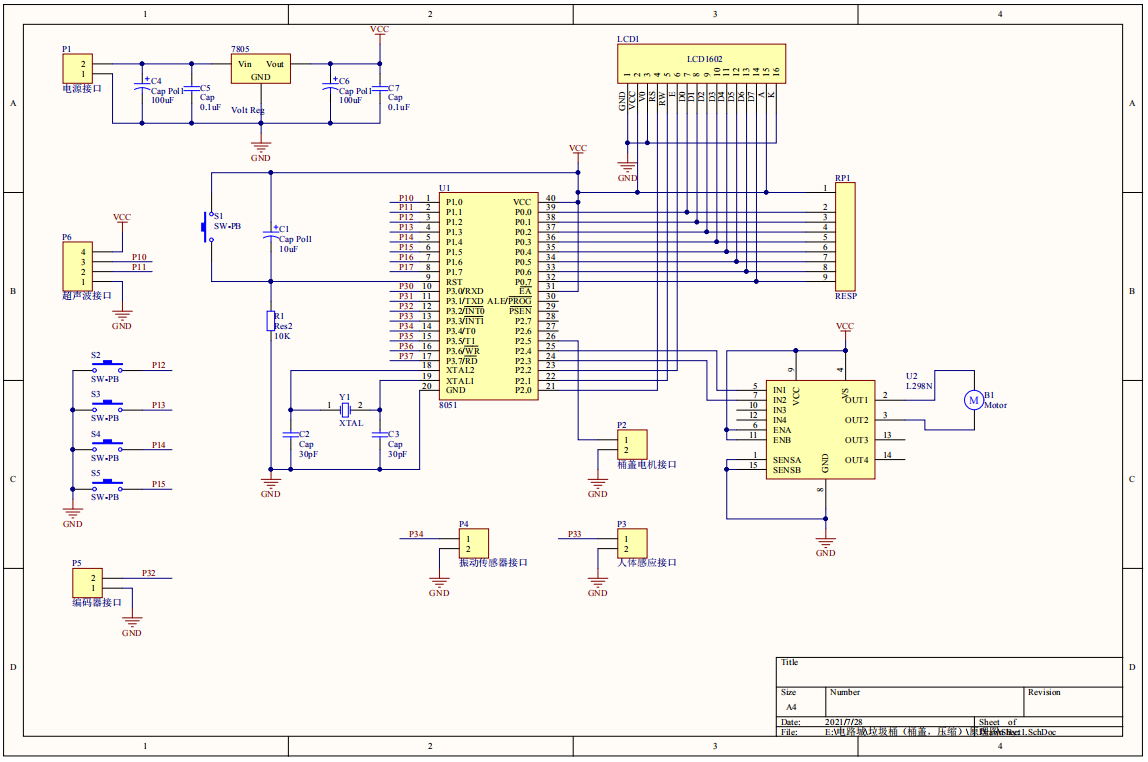The height and width of the screenshot is (762, 1148).
Task: Click the Revision field in title block
Action: [x=1073, y=701]
